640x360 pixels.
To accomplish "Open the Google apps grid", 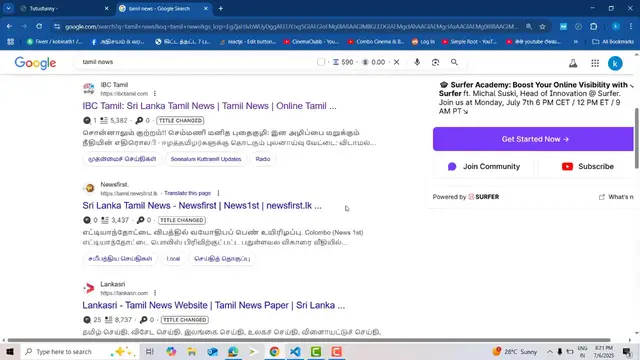I will click(595, 63).
